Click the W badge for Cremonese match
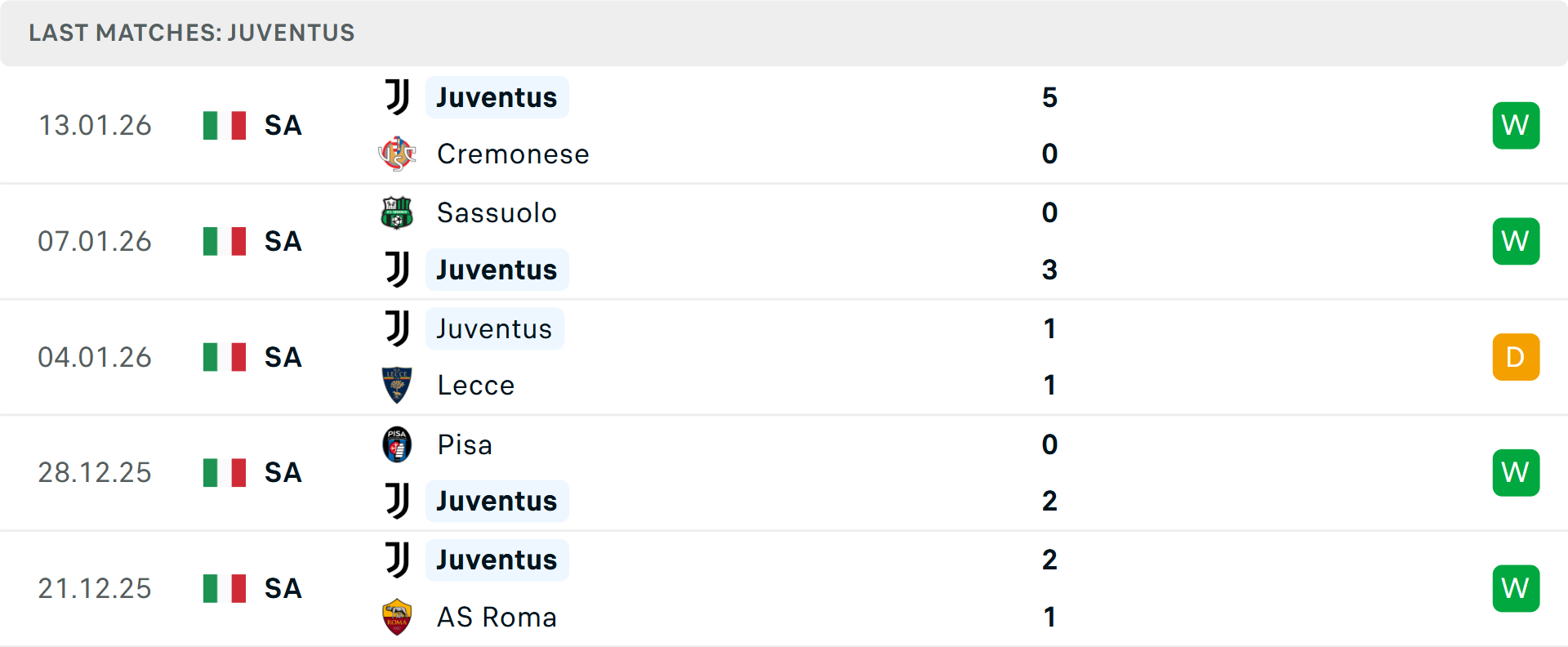 click(1516, 125)
